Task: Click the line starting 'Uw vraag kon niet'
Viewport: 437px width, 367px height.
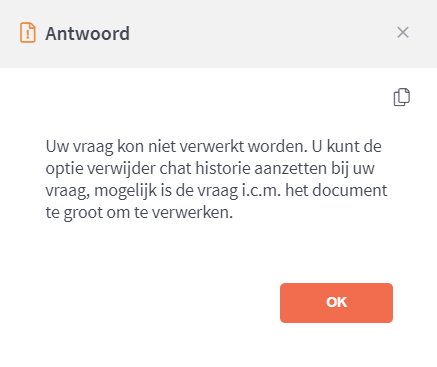Action: [214, 146]
